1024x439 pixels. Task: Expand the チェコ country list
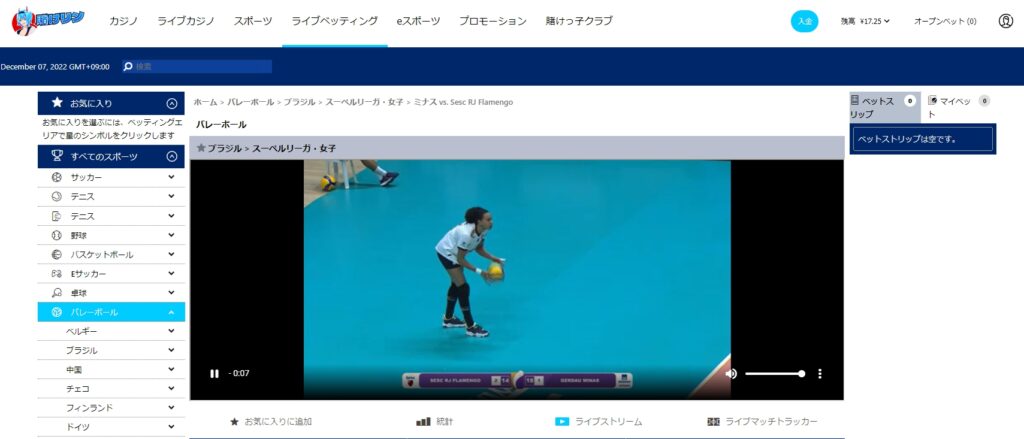[171, 388]
